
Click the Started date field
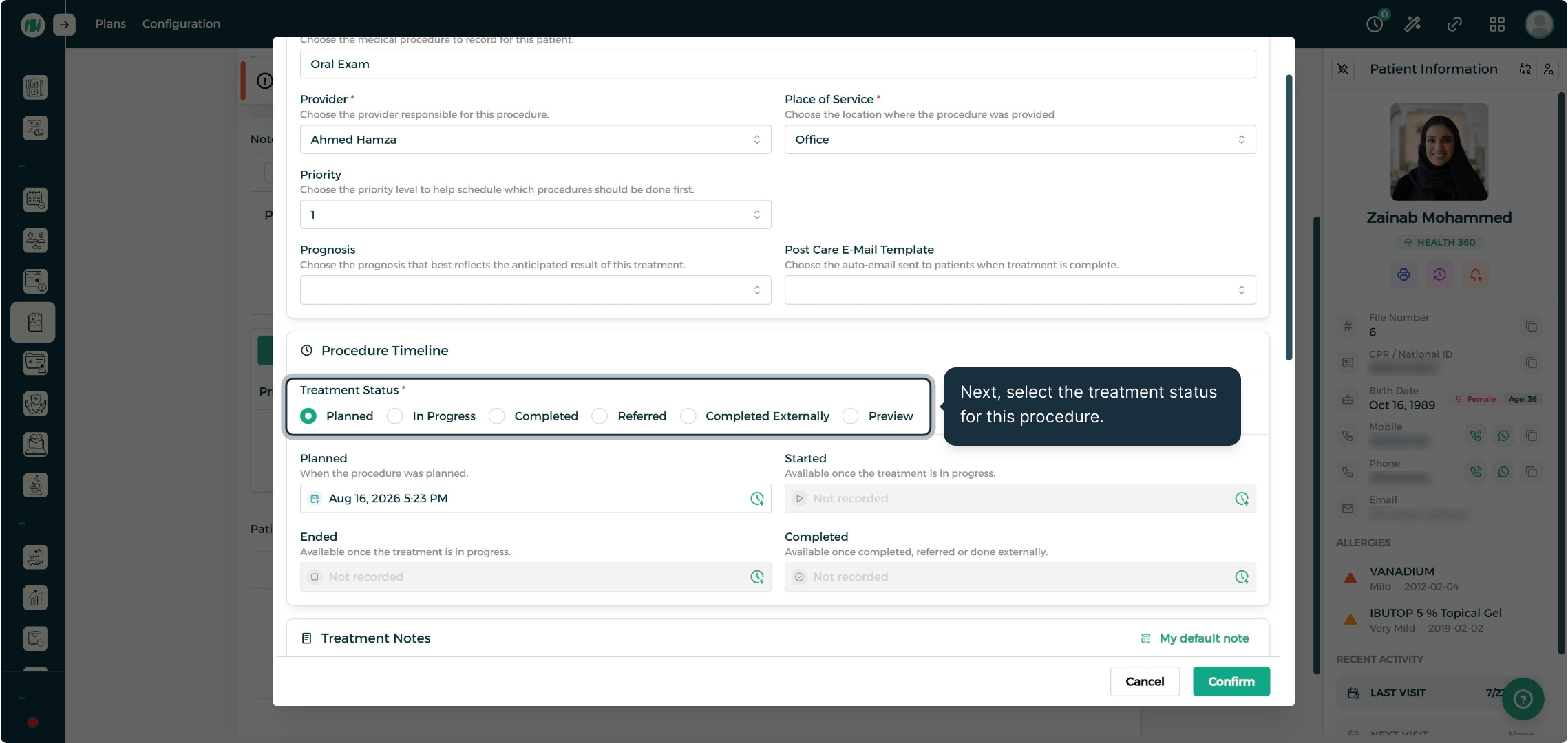pos(1020,499)
